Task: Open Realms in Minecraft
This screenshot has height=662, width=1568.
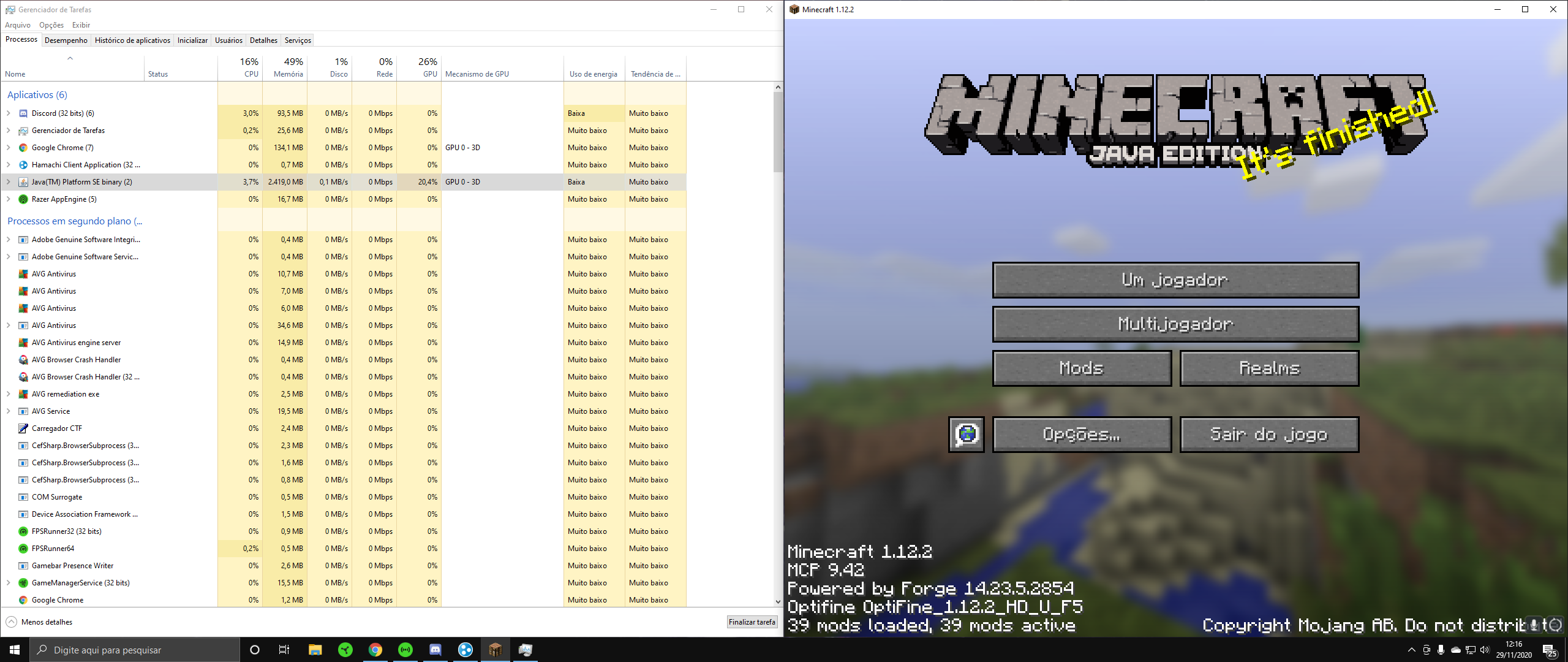Action: click(1269, 368)
